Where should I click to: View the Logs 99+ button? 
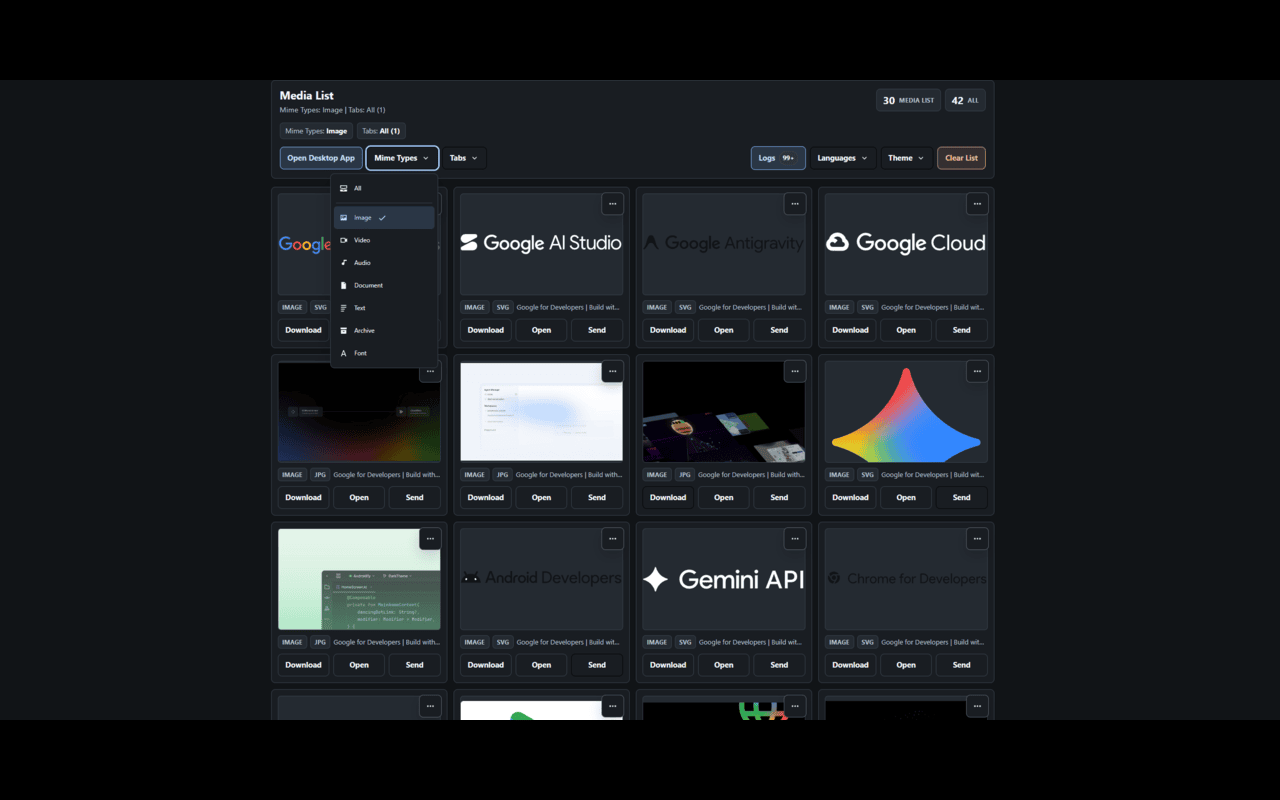click(778, 158)
